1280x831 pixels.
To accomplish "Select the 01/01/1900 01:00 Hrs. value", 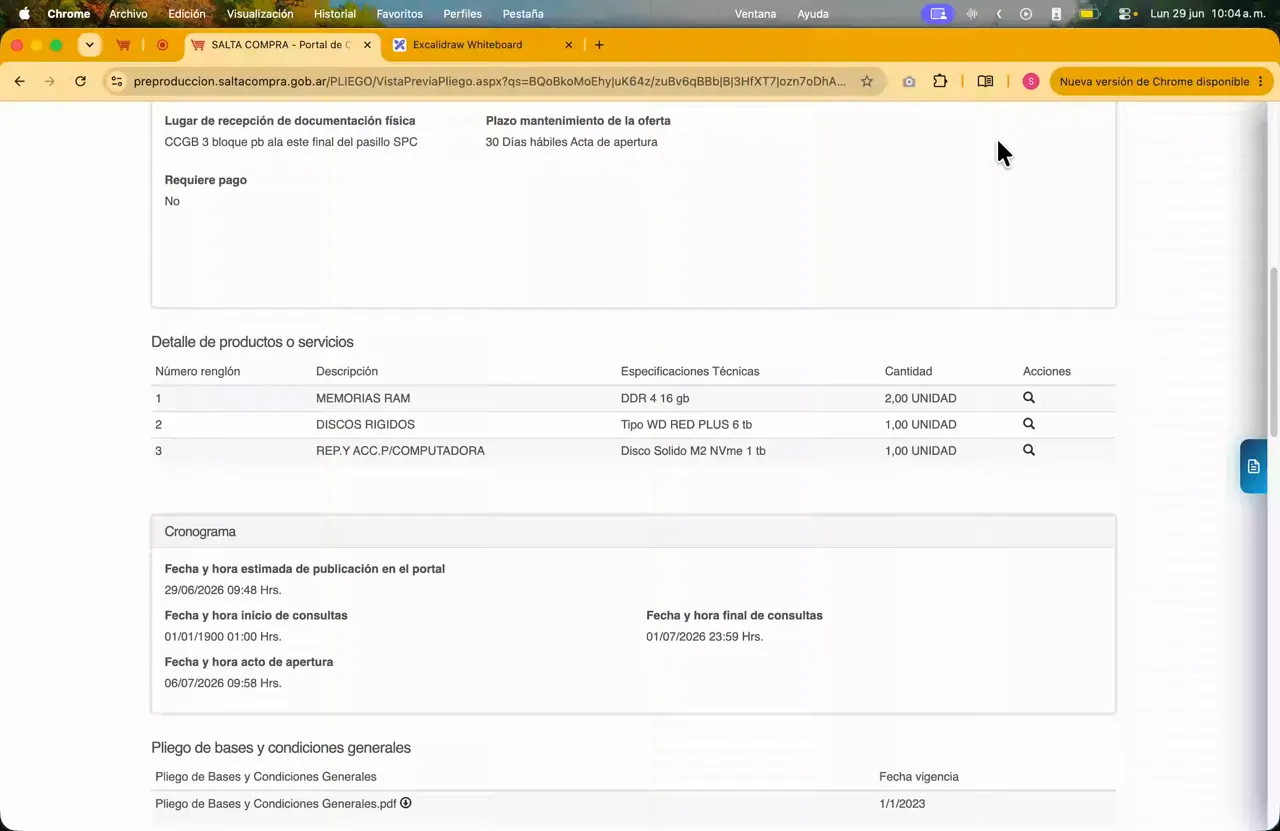I will [x=223, y=636].
